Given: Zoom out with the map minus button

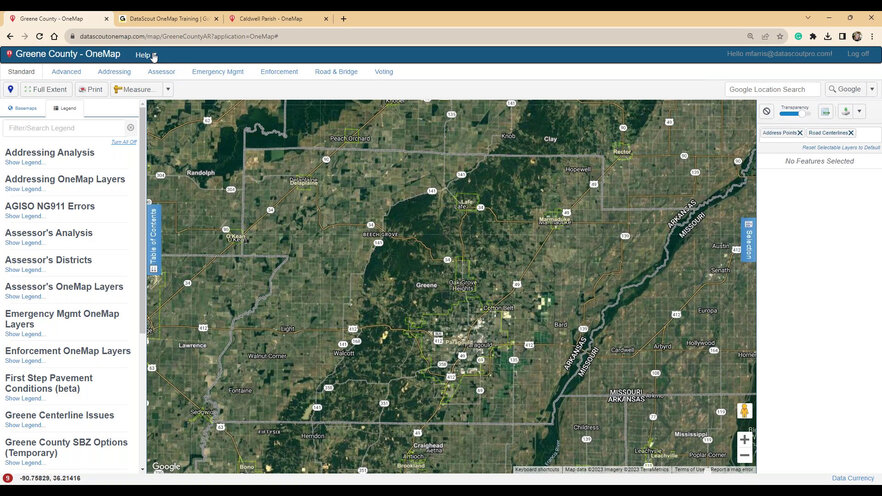Looking at the screenshot, I should pos(744,455).
